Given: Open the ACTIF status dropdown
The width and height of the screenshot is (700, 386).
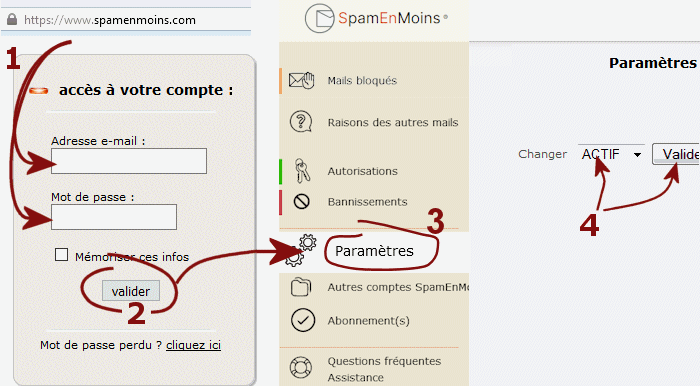Looking at the screenshot, I should tap(611, 154).
